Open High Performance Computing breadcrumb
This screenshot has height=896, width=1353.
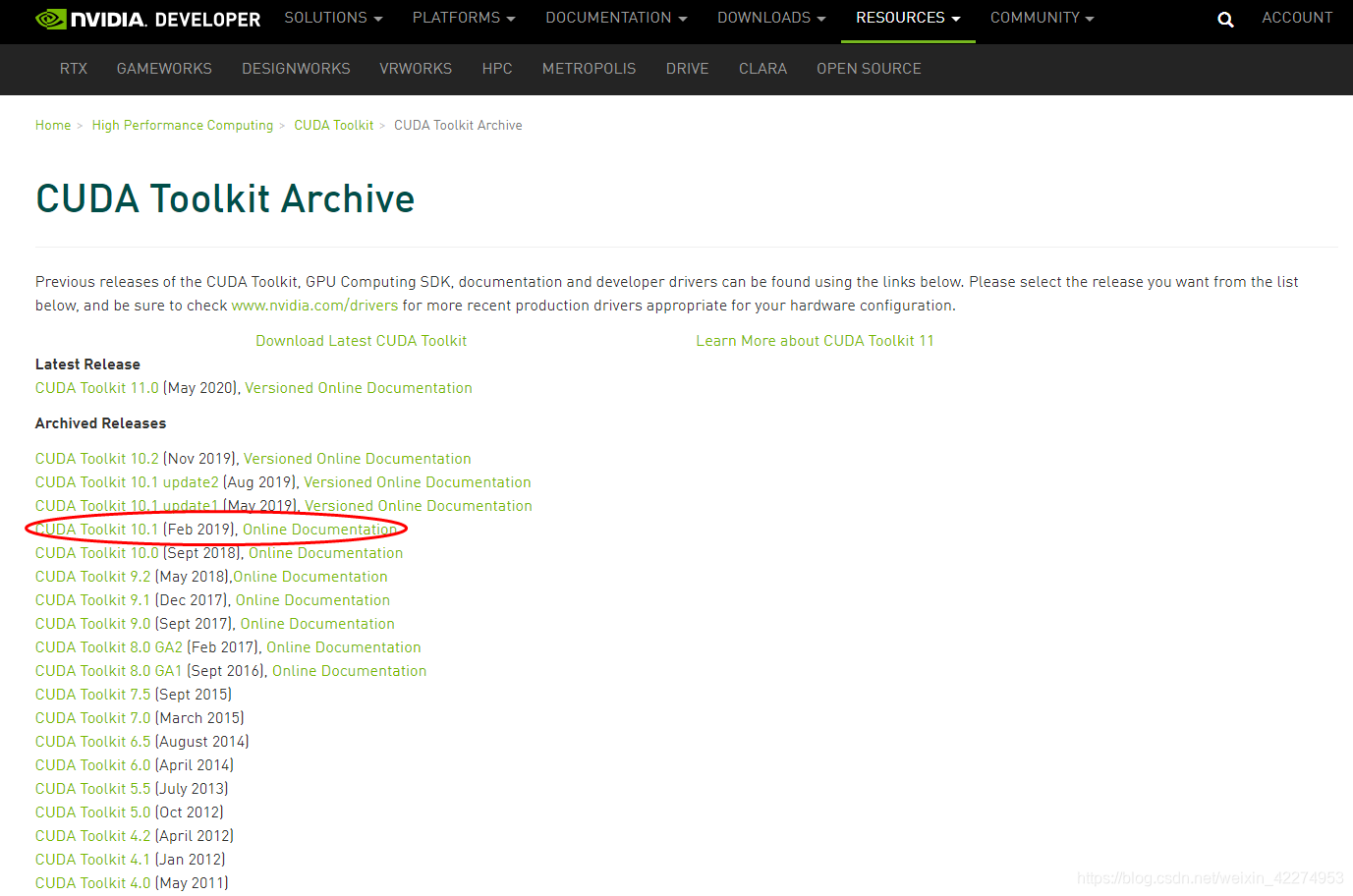pos(183,125)
